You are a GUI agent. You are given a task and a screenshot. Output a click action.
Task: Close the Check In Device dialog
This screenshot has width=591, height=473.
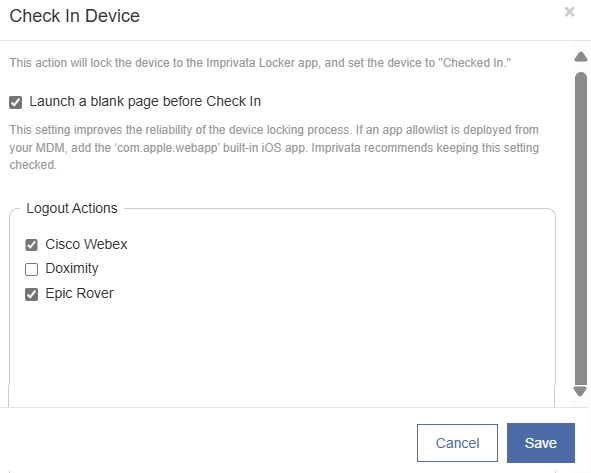(x=569, y=12)
